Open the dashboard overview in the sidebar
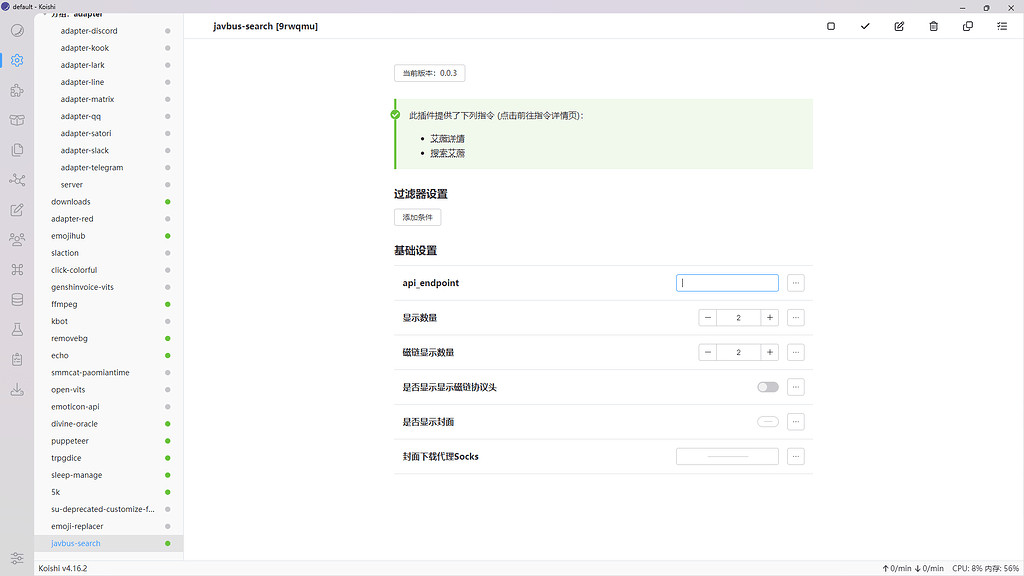1024x576 pixels. 16,30
